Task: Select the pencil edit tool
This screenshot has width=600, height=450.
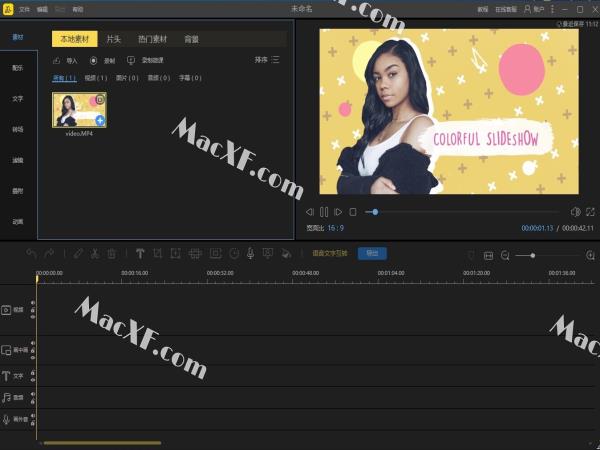Action: coord(78,253)
